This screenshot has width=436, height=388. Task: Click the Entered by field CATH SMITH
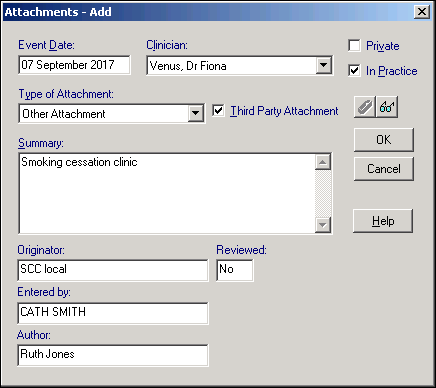tap(113, 313)
